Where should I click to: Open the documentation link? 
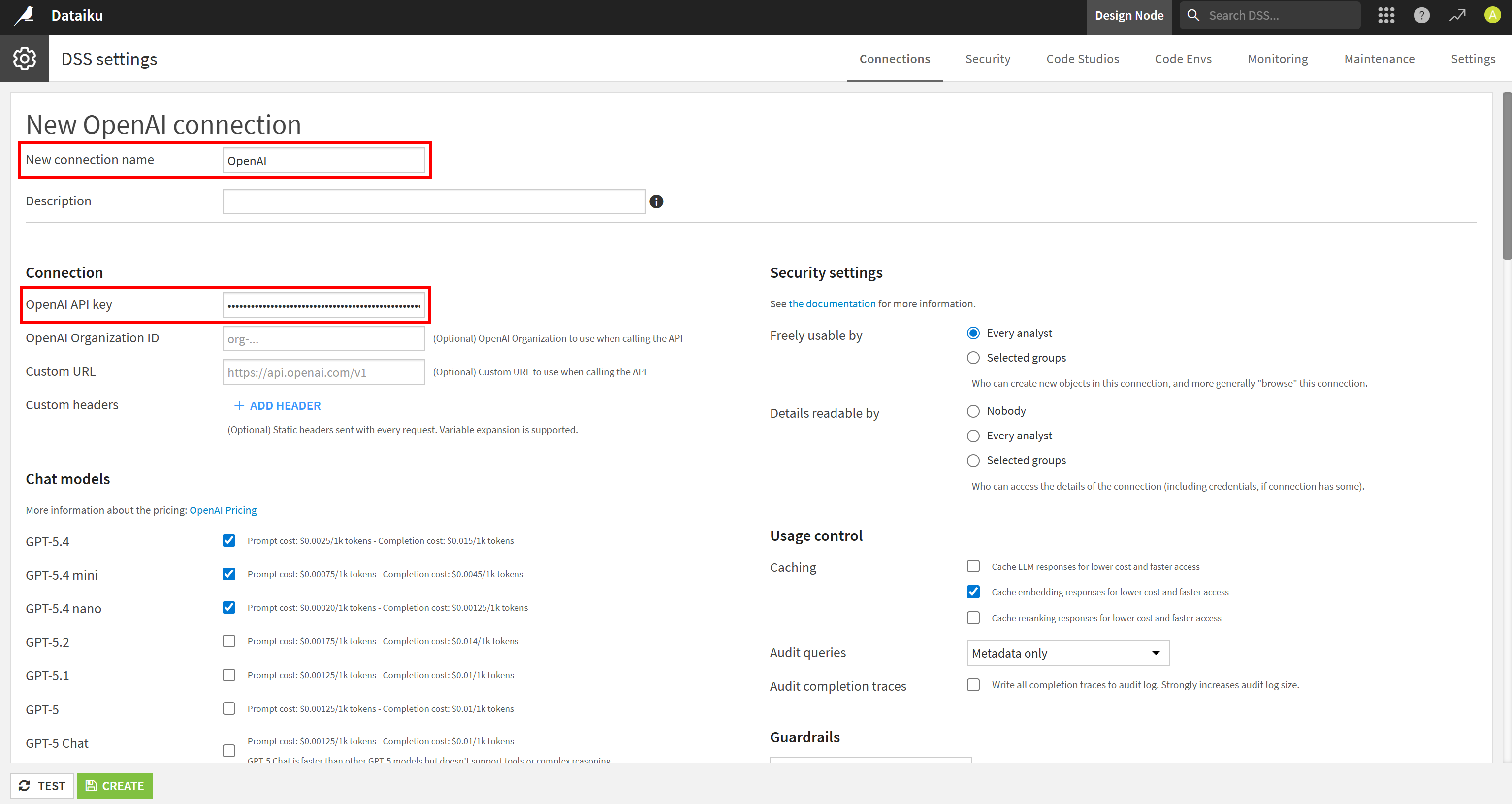point(832,304)
